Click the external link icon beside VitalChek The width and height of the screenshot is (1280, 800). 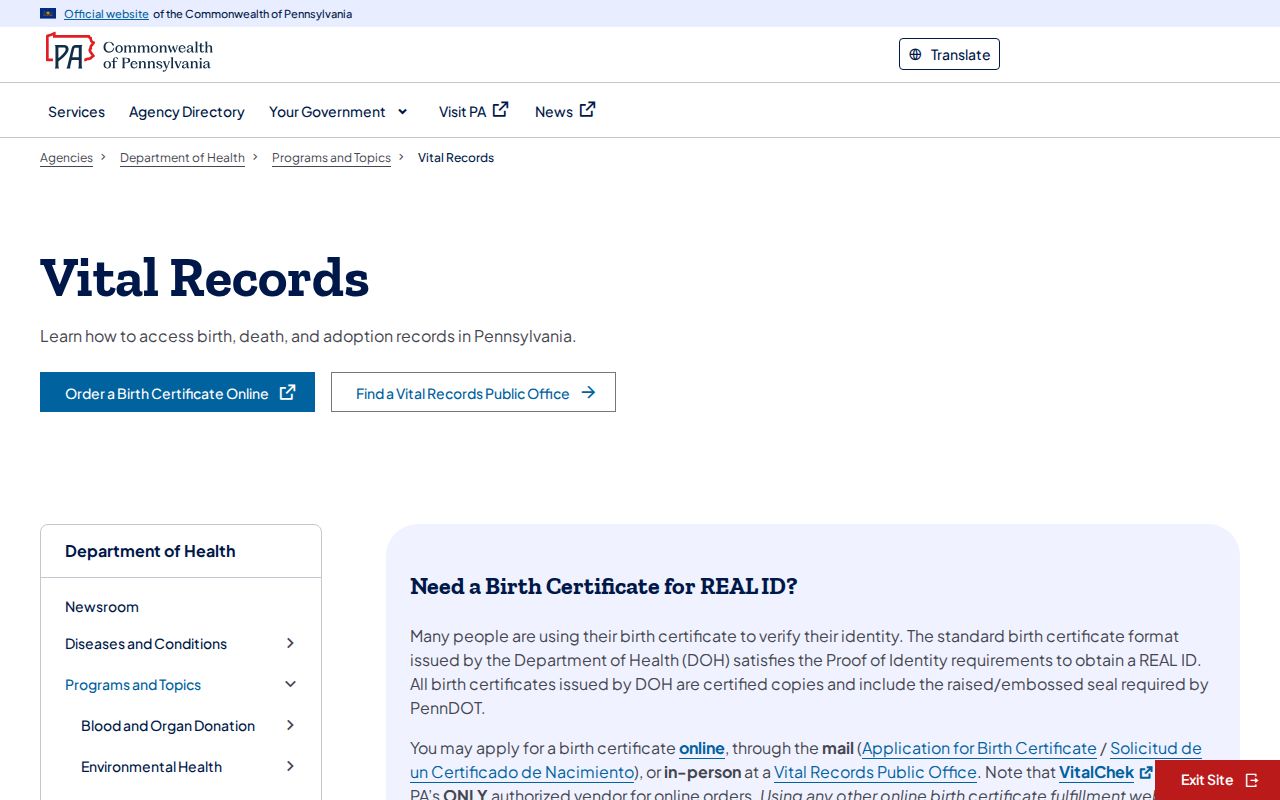coord(1146,772)
